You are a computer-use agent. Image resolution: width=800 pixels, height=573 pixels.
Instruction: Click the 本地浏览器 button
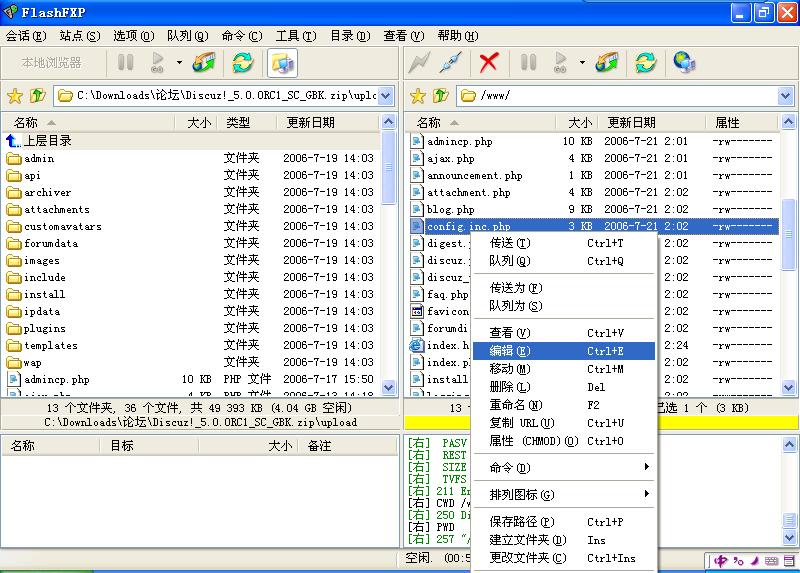pyautogui.click(x=52, y=63)
